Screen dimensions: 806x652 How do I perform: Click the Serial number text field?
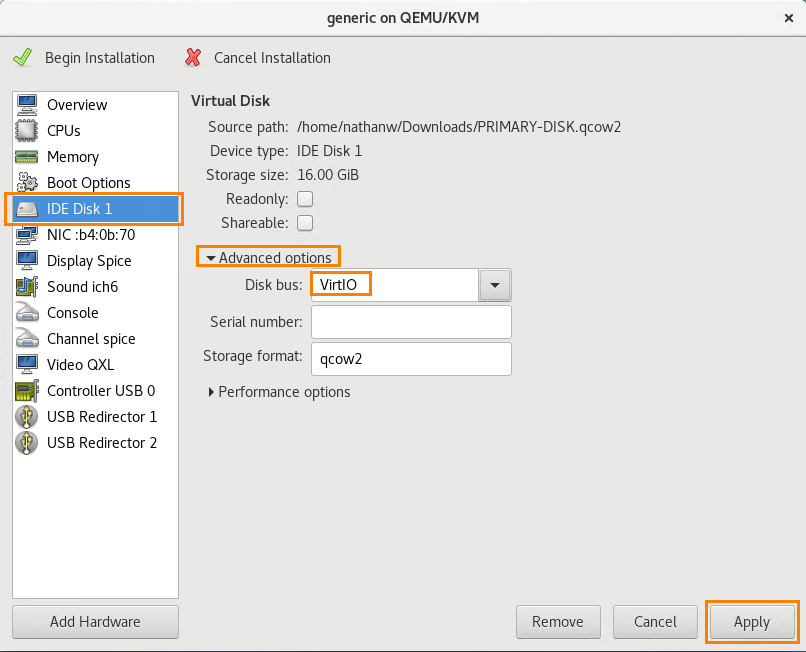click(411, 322)
